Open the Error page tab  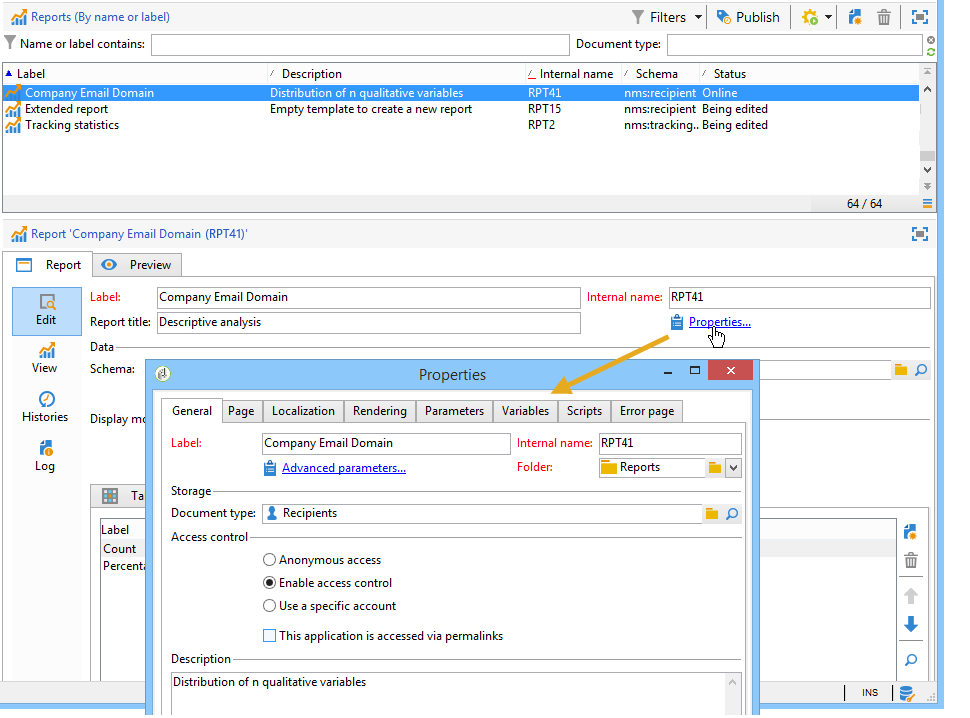647,411
